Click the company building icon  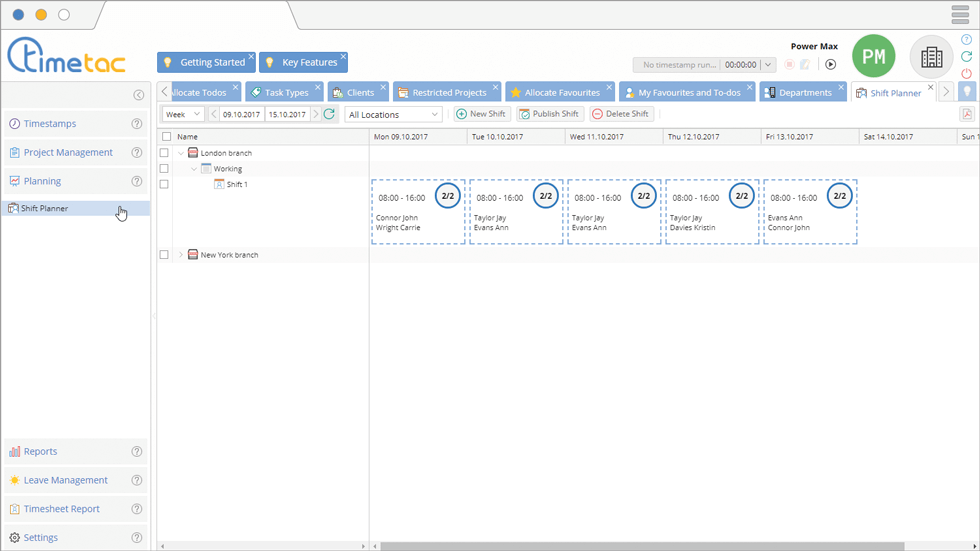931,57
